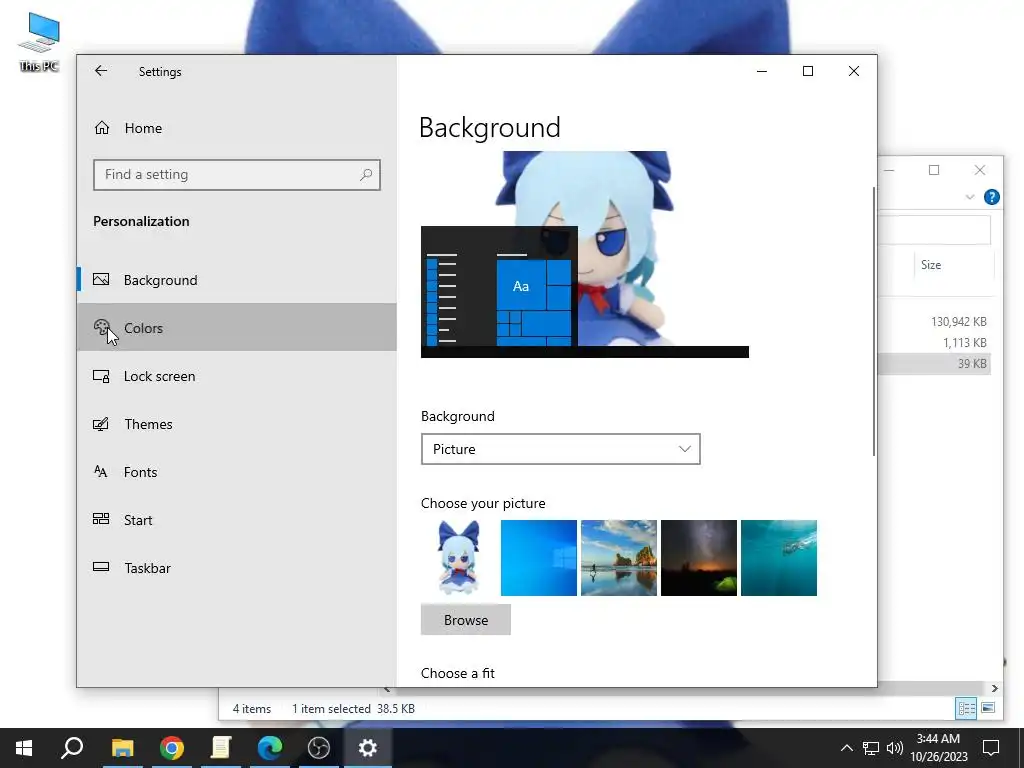This screenshot has width=1024, height=768.
Task: Maximize the Settings window
Action: point(808,71)
